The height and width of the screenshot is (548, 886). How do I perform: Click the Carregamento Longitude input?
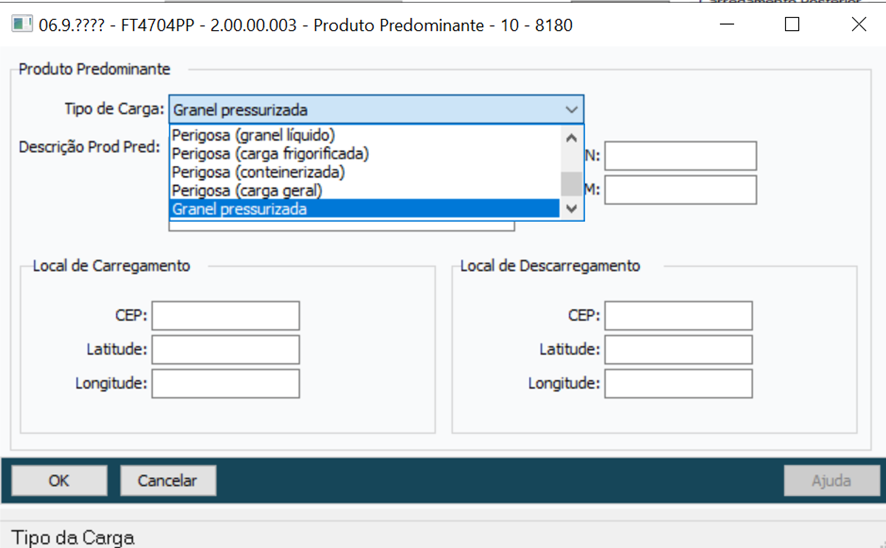click(x=225, y=383)
